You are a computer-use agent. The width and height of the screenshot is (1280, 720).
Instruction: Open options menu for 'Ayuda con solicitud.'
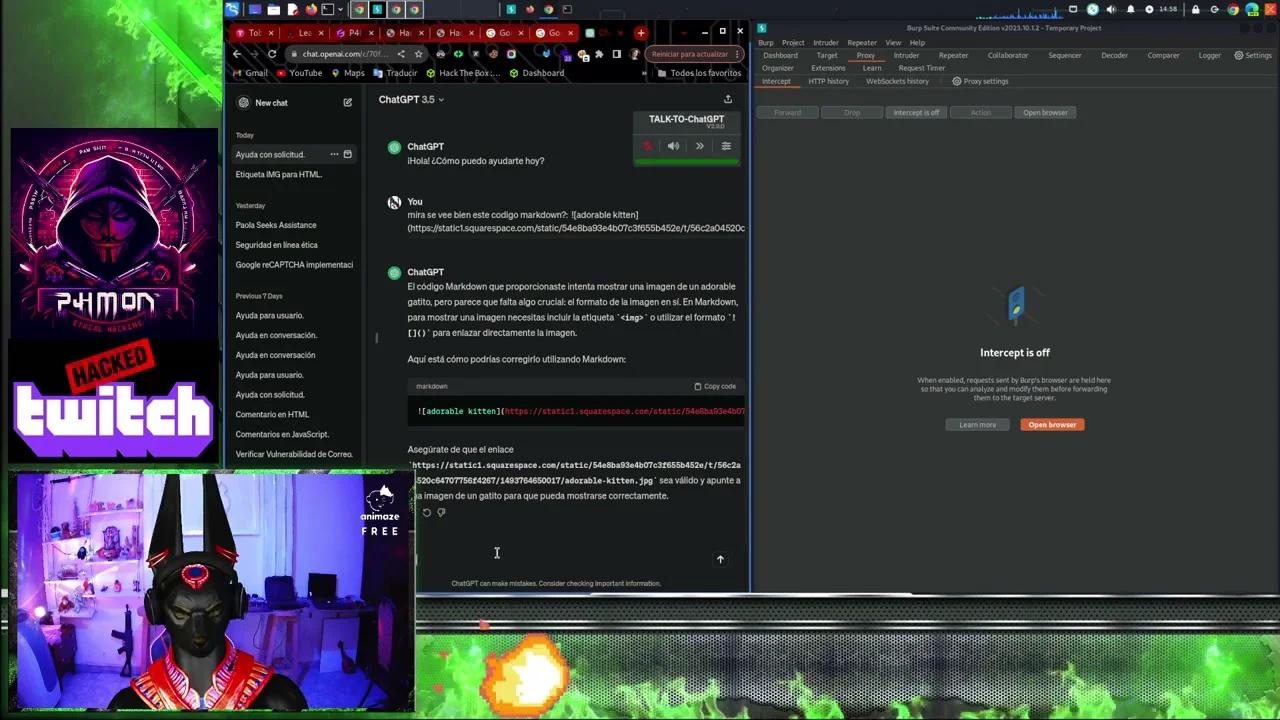(334, 154)
